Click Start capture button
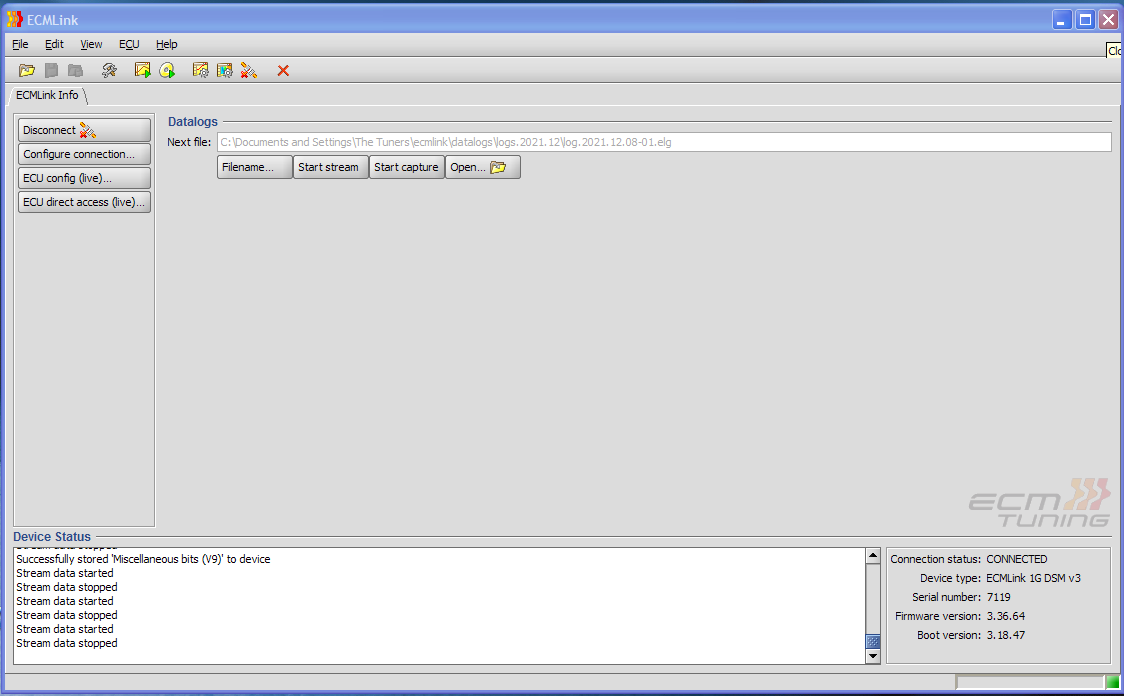This screenshot has width=1124, height=696. point(406,167)
